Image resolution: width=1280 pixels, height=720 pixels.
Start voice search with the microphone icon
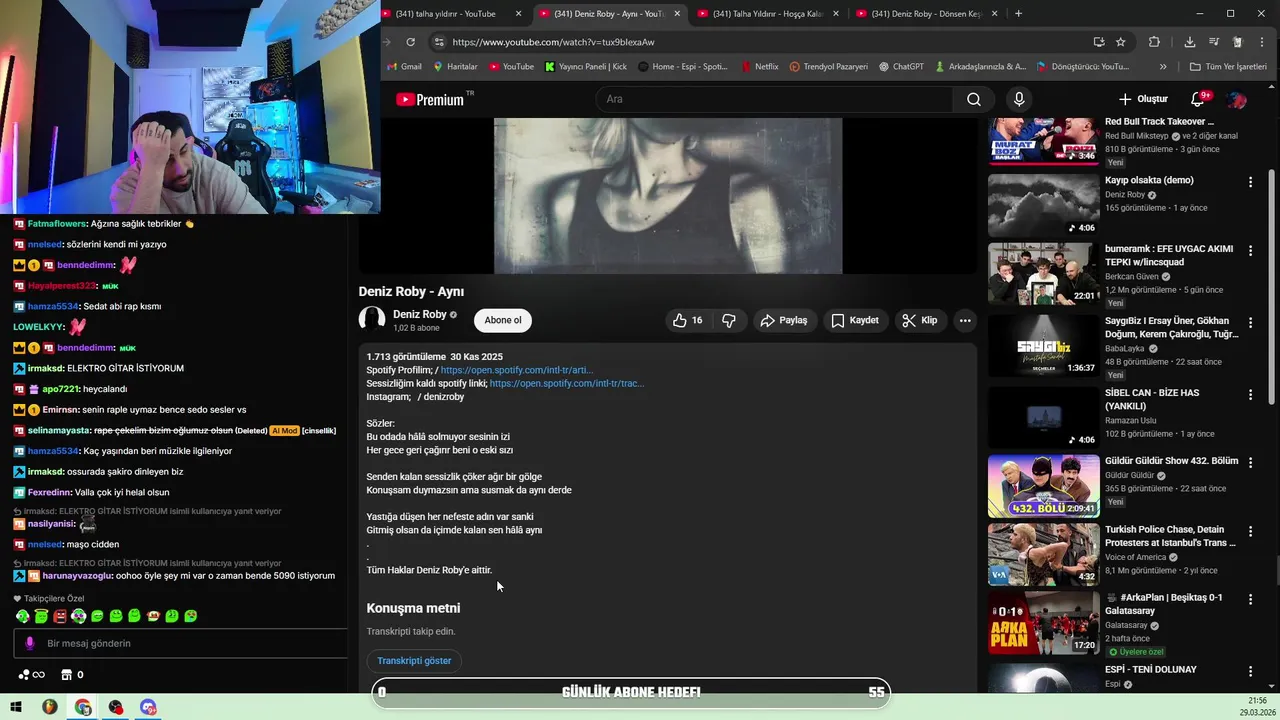click(x=1019, y=99)
